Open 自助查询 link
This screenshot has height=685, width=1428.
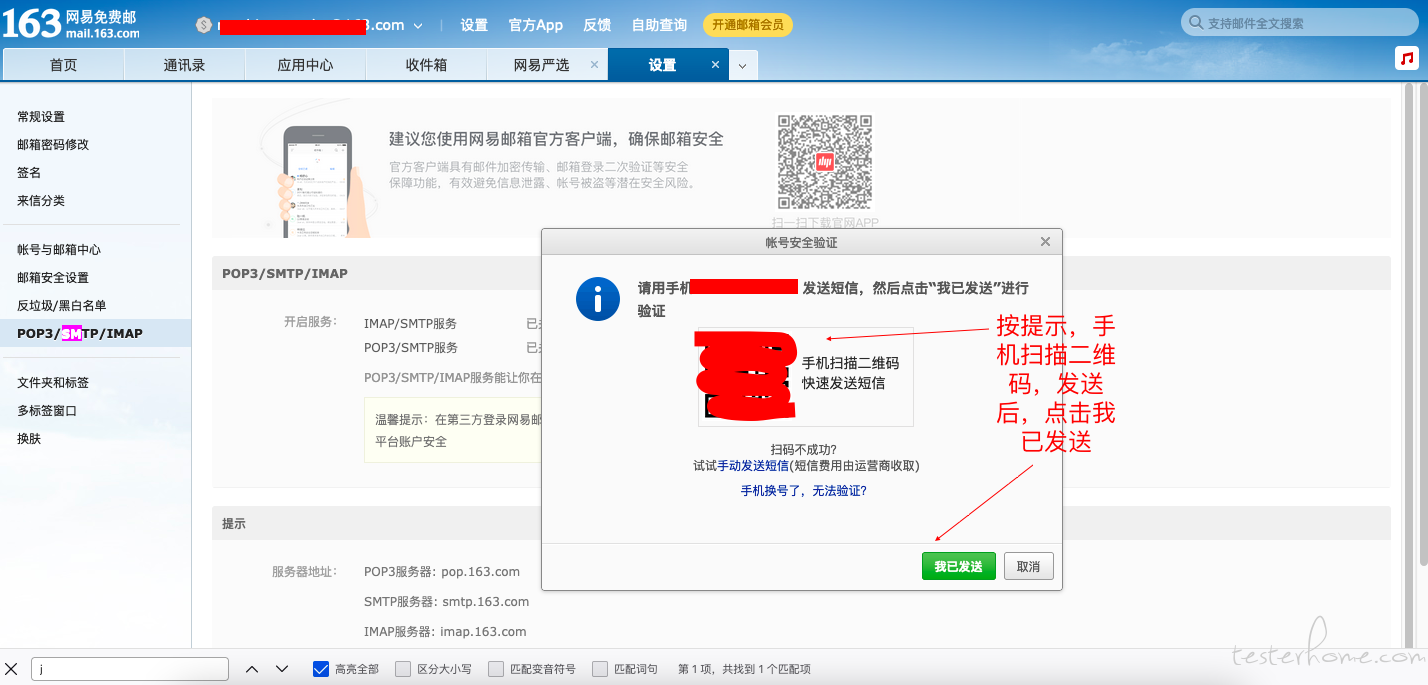tap(659, 25)
